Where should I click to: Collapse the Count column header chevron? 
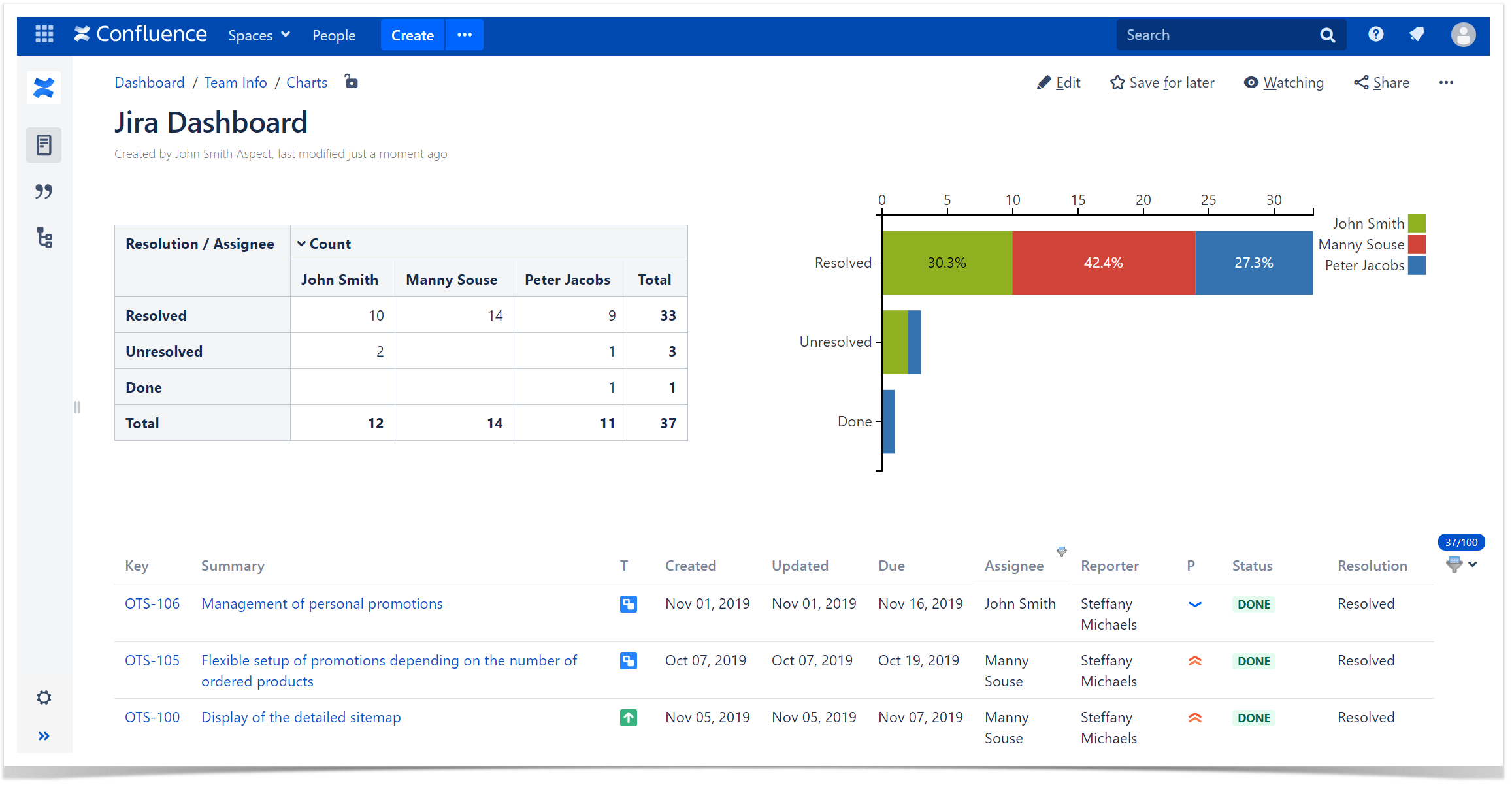point(301,244)
